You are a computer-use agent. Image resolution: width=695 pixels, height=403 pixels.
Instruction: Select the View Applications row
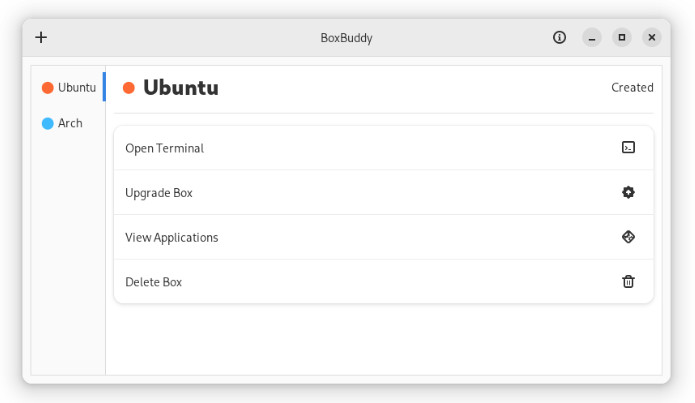[383, 237]
